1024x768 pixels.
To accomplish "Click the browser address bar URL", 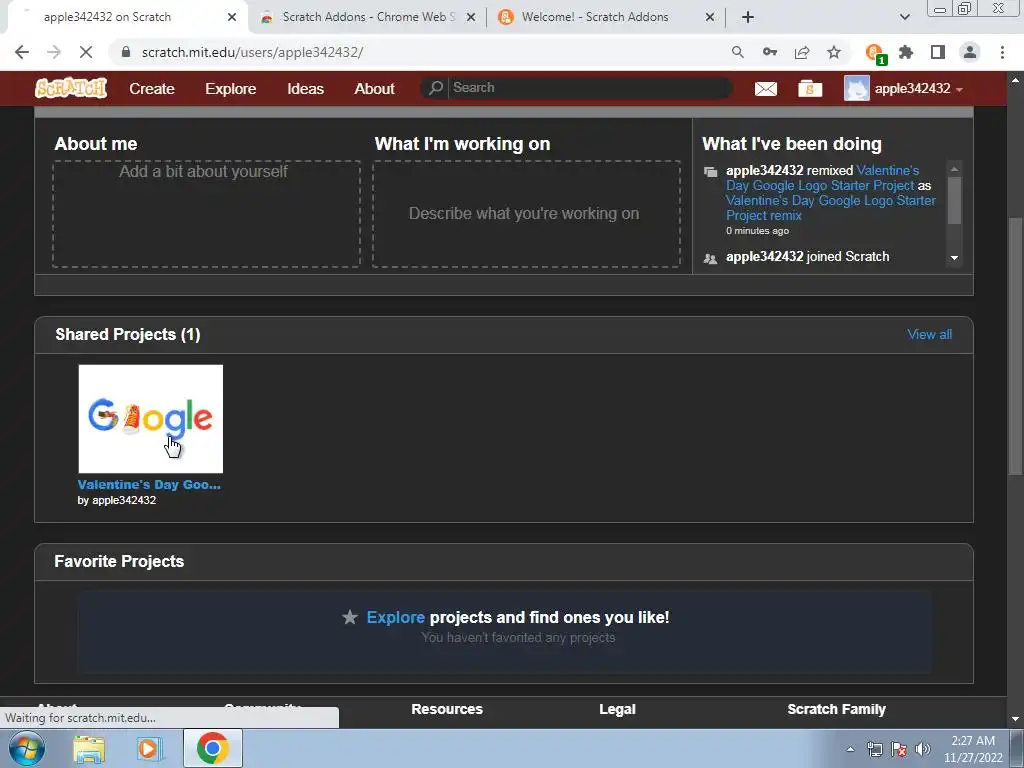I will pyautogui.click(x=252, y=52).
